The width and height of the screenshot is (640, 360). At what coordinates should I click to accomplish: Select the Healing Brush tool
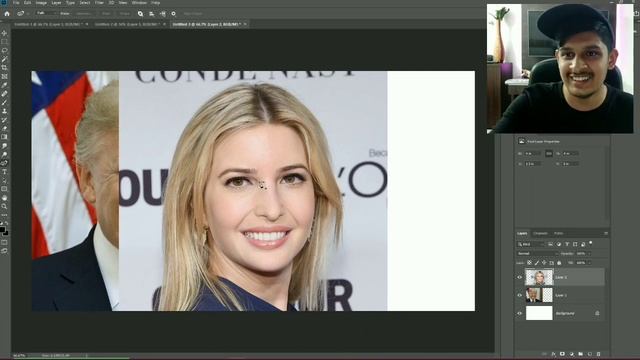pyautogui.click(x=4, y=93)
